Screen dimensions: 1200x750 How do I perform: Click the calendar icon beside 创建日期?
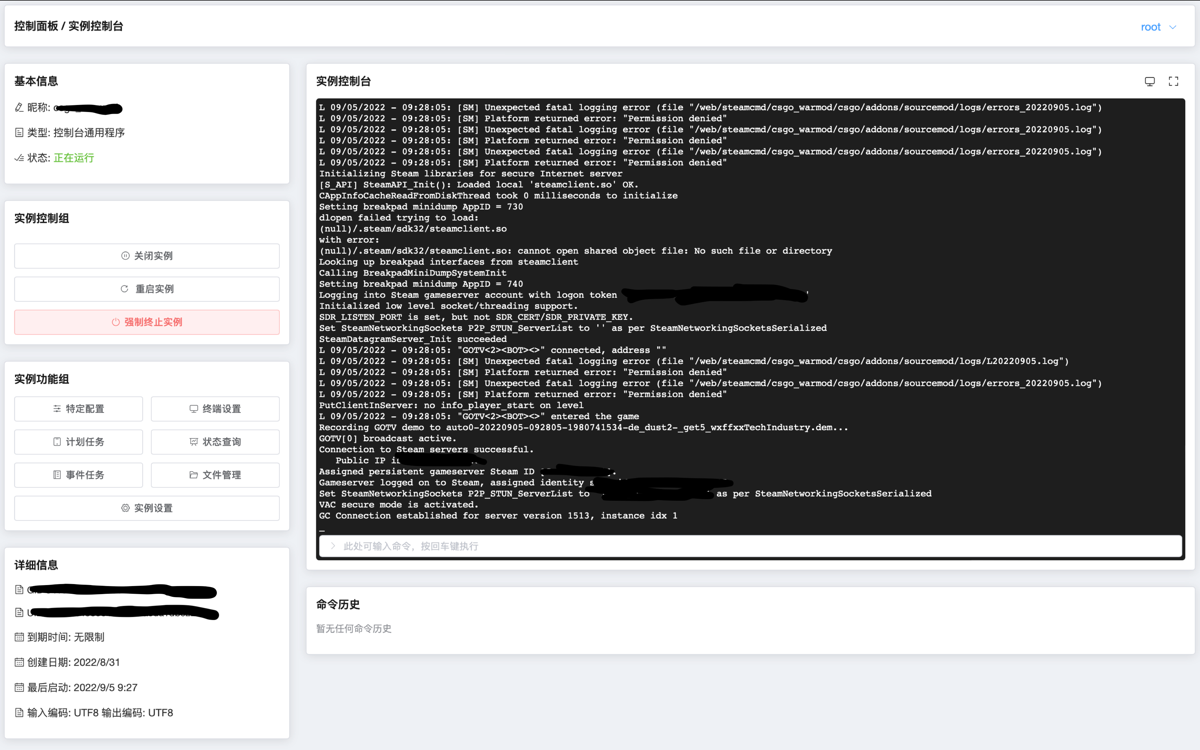pyautogui.click(x=19, y=662)
